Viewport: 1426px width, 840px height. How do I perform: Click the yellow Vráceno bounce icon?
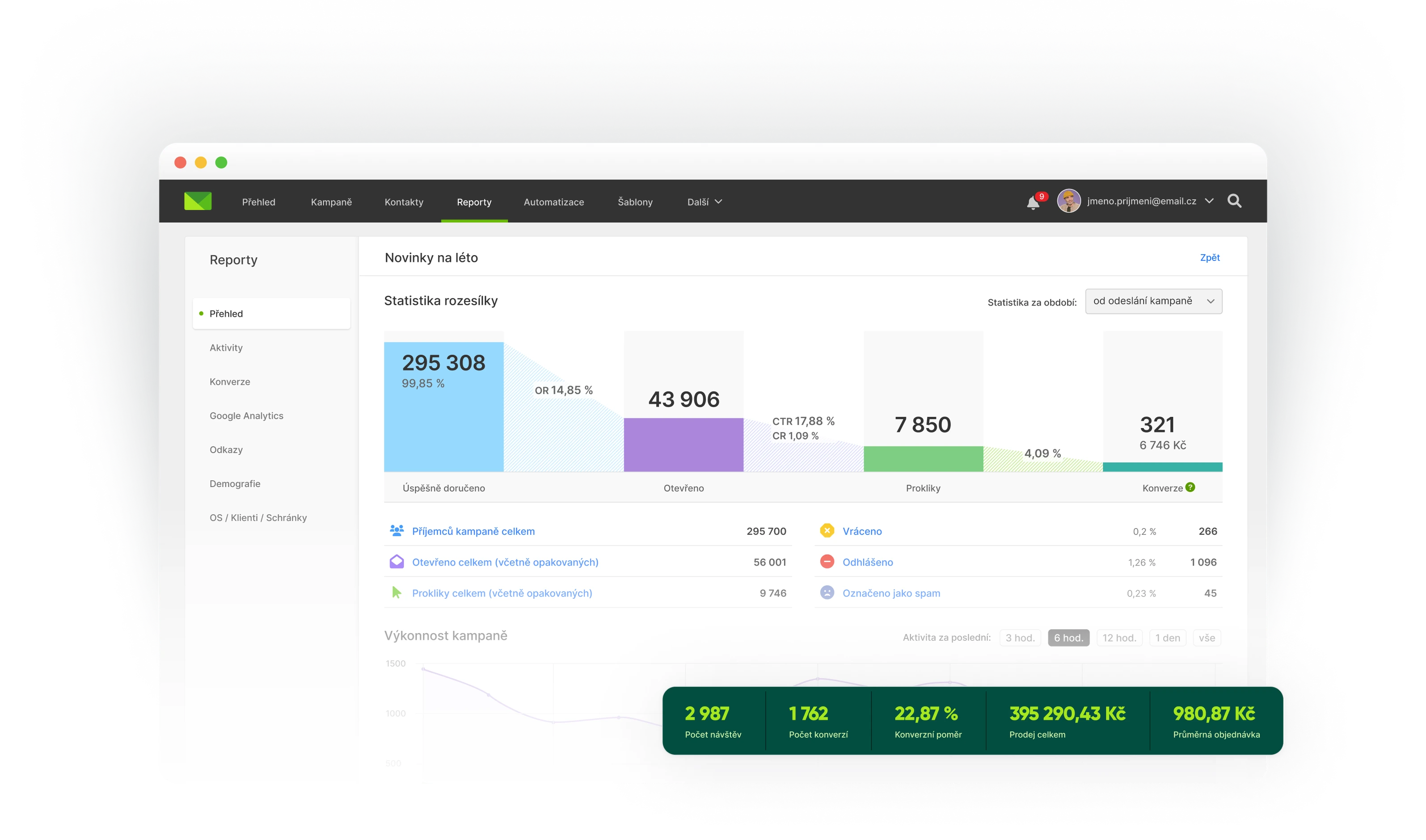[x=827, y=531]
